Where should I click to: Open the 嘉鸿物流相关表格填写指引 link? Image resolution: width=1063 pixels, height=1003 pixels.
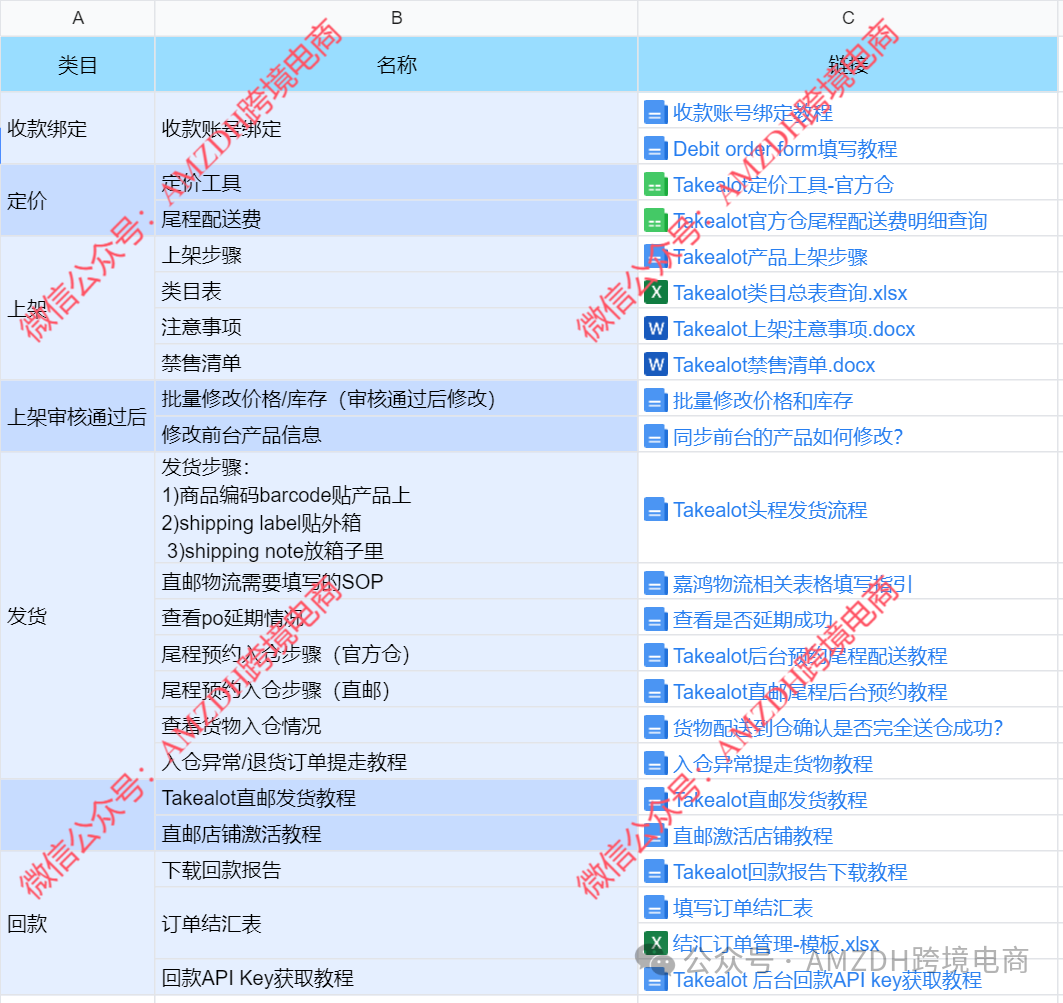pyautogui.click(x=792, y=584)
